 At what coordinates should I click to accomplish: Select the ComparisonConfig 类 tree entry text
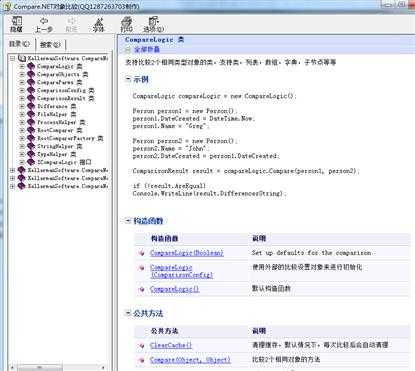coord(65,90)
